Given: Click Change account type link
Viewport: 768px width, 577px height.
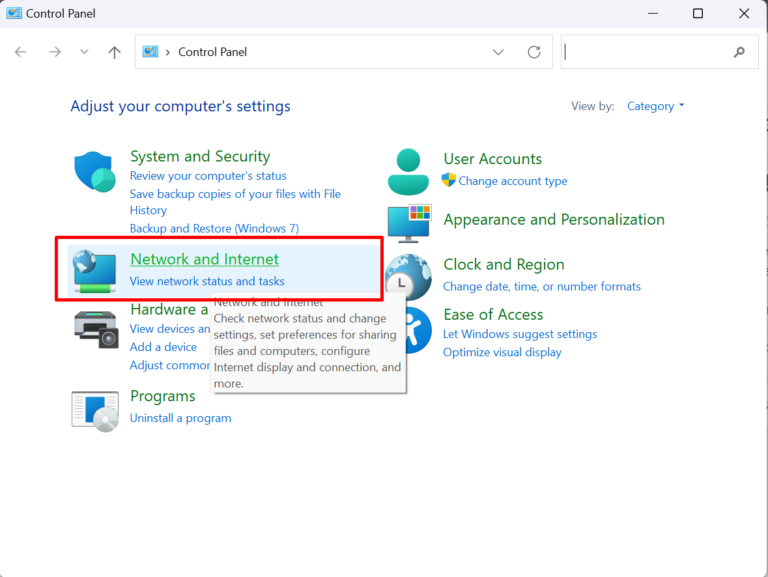Looking at the screenshot, I should (x=513, y=181).
